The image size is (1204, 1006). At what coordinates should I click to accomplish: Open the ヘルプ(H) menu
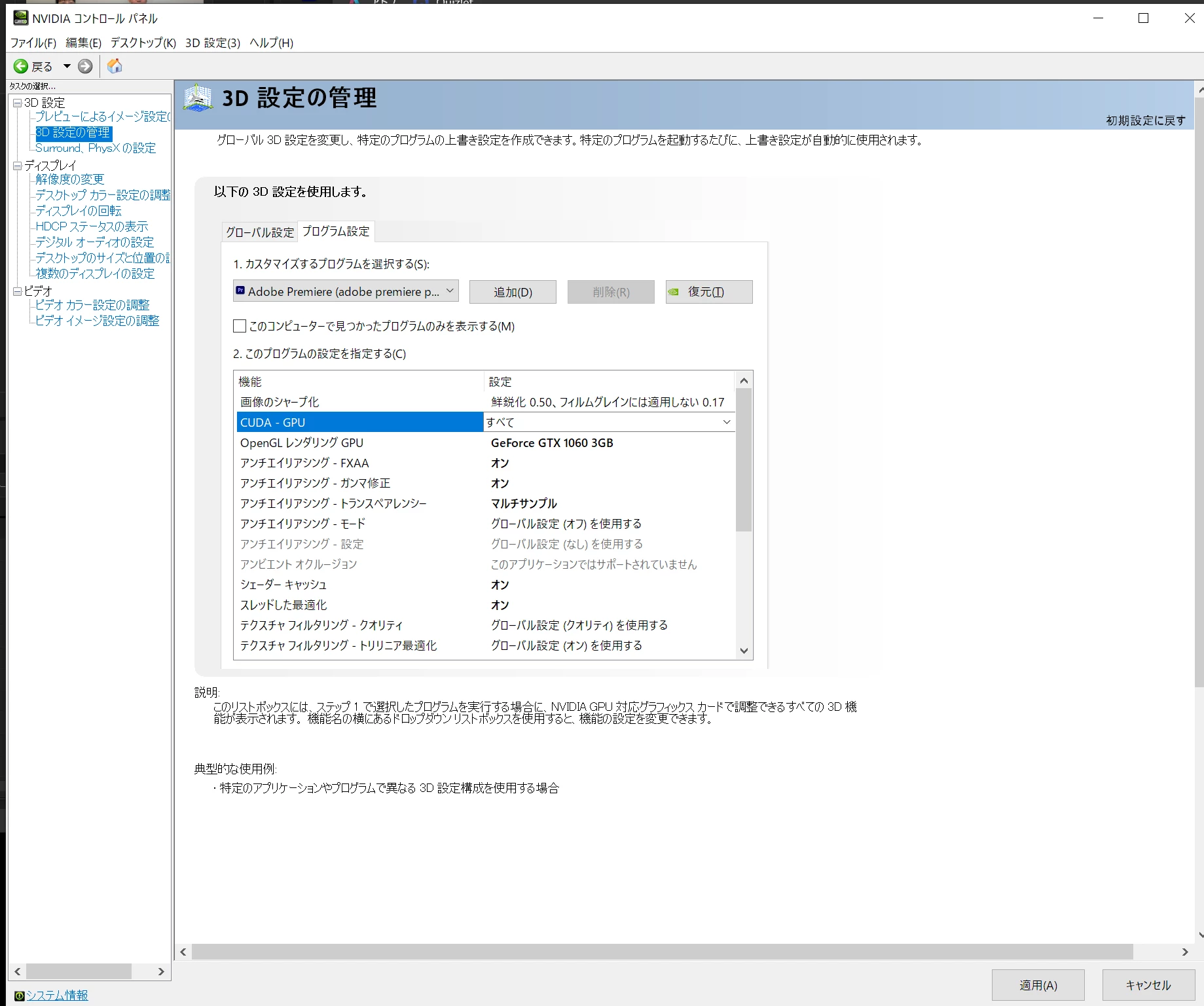tap(272, 43)
